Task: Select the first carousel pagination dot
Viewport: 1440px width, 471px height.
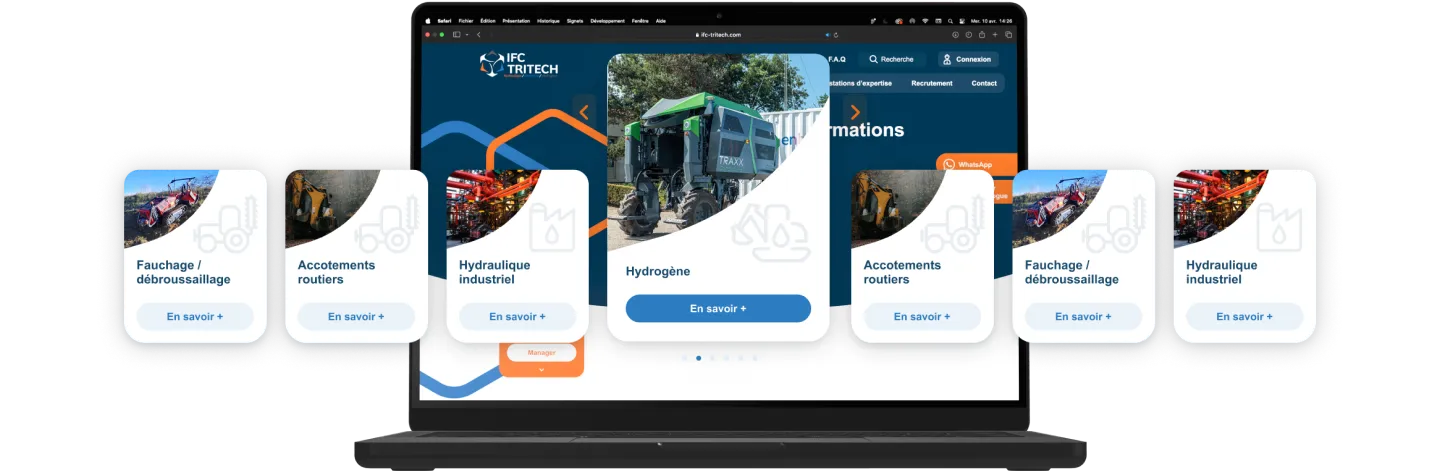Action: 684,358
